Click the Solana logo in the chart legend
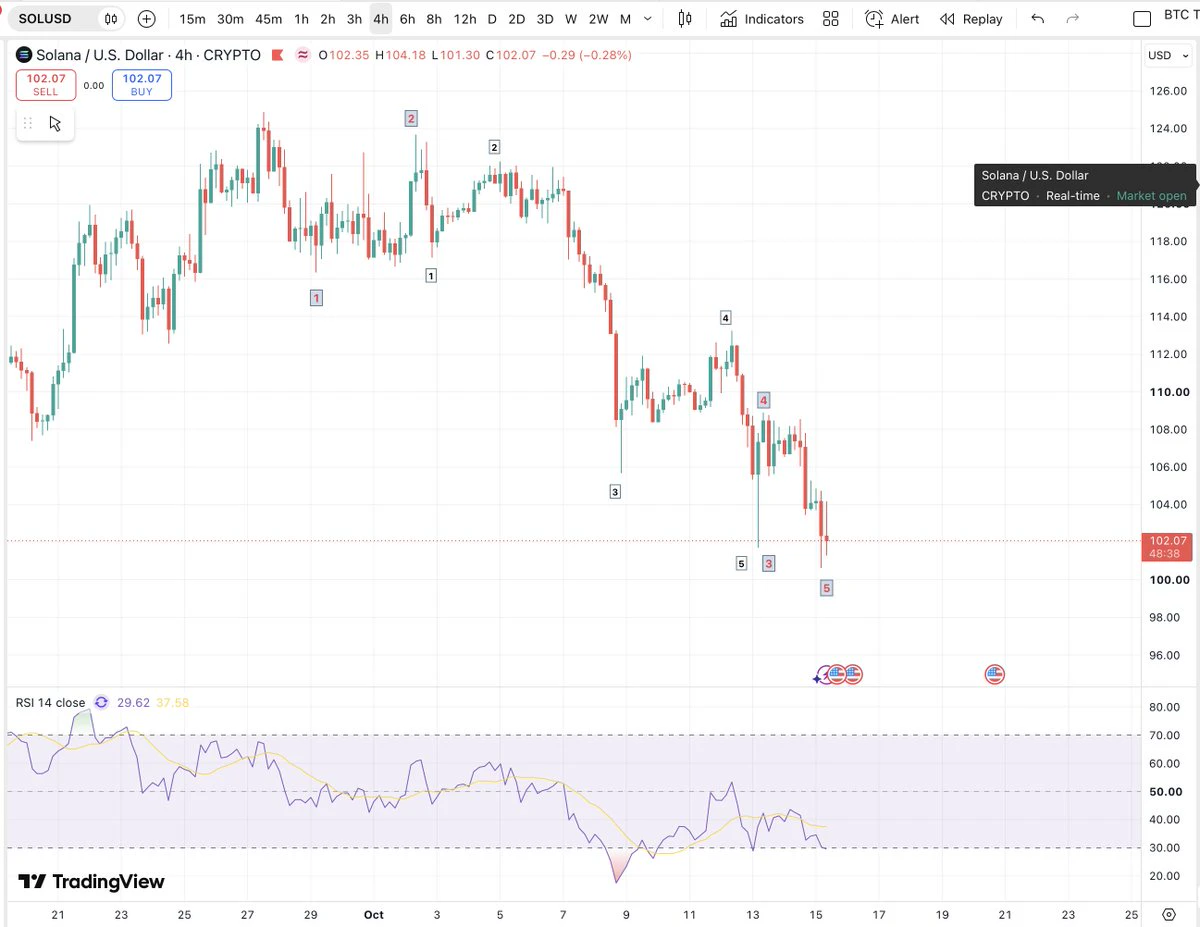Viewport: 1200px width, 927px height. [x=24, y=55]
